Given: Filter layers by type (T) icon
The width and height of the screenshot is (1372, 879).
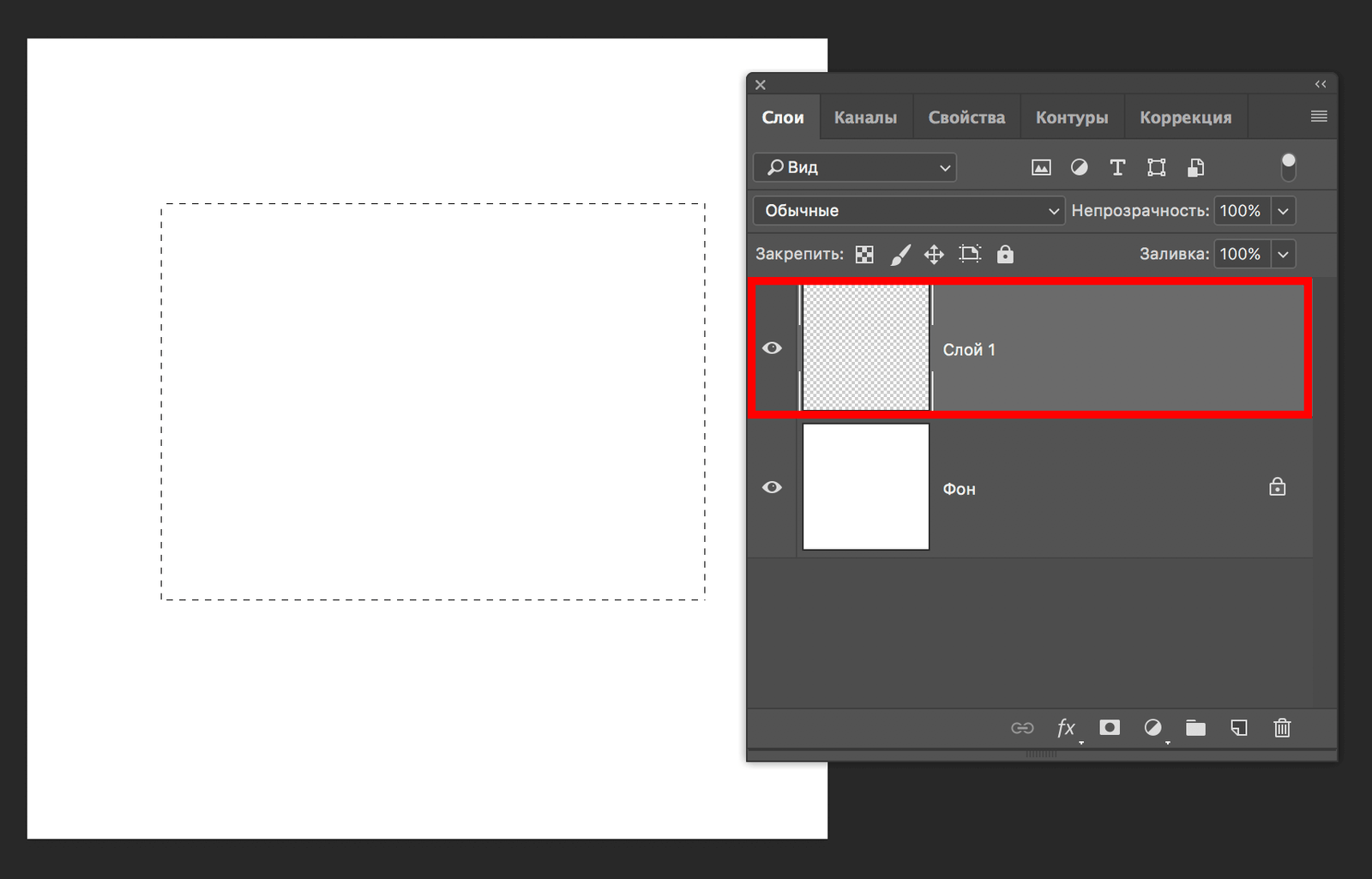Looking at the screenshot, I should coord(1117,168).
